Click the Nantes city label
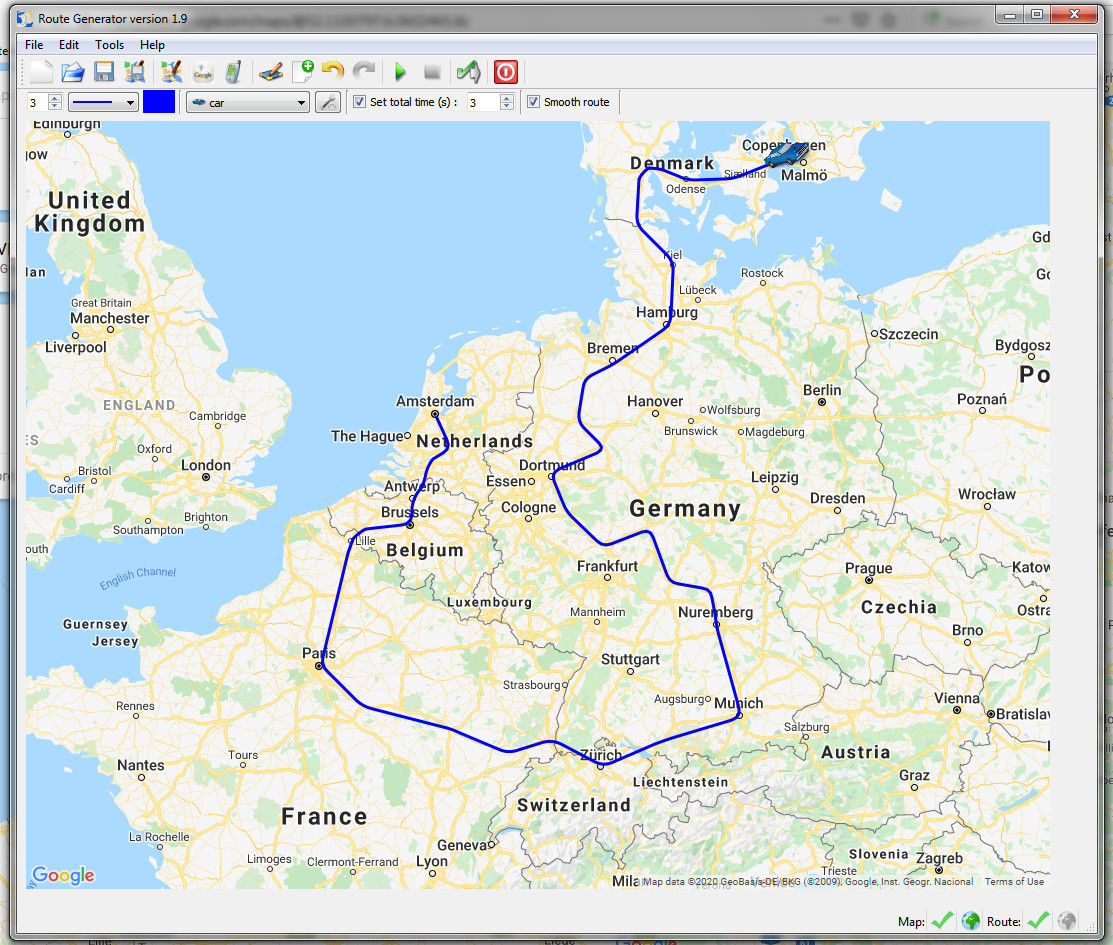Viewport: 1113px width, 945px height. pos(141,765)
